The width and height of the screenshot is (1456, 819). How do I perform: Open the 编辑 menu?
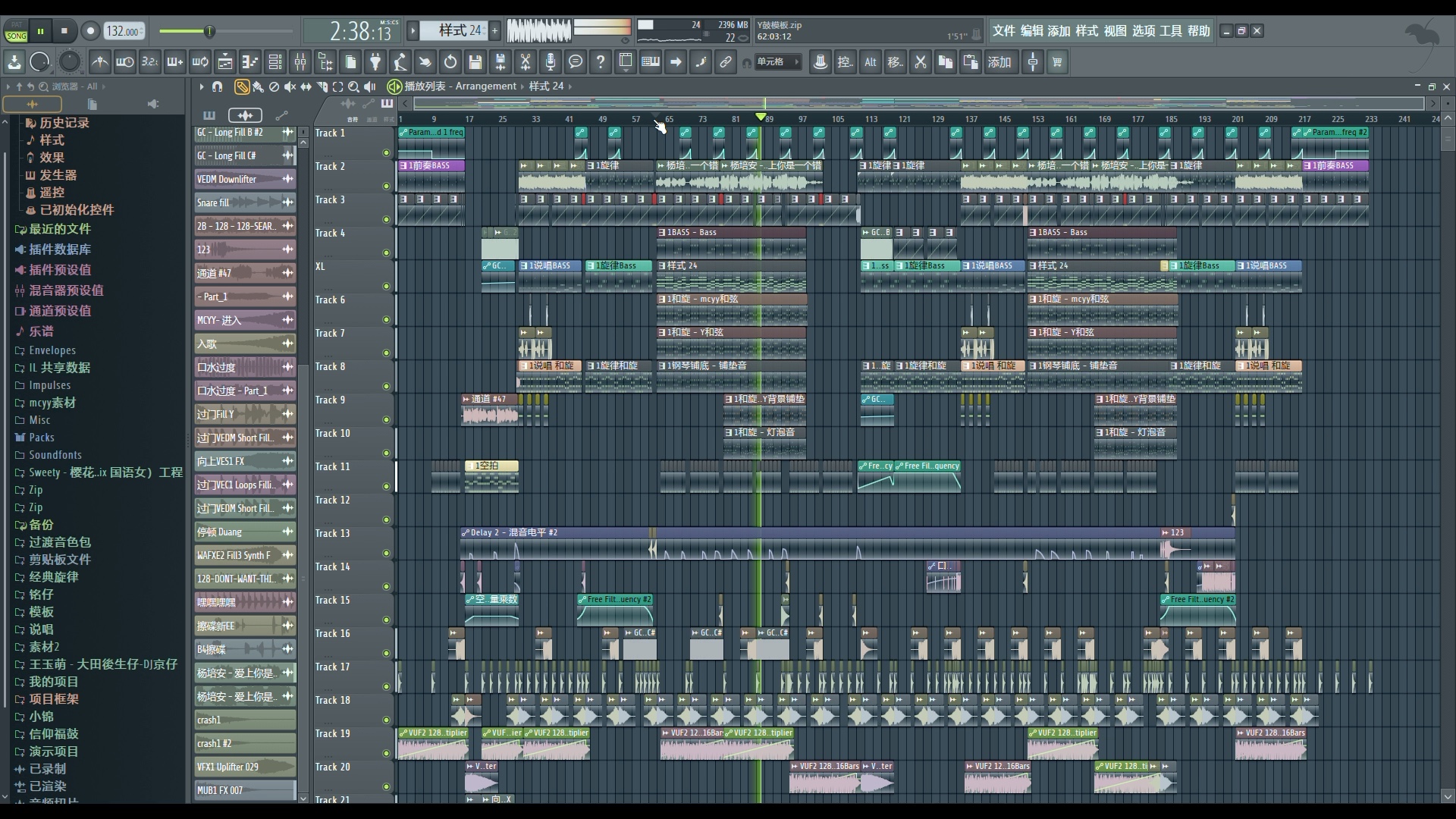1031,31
